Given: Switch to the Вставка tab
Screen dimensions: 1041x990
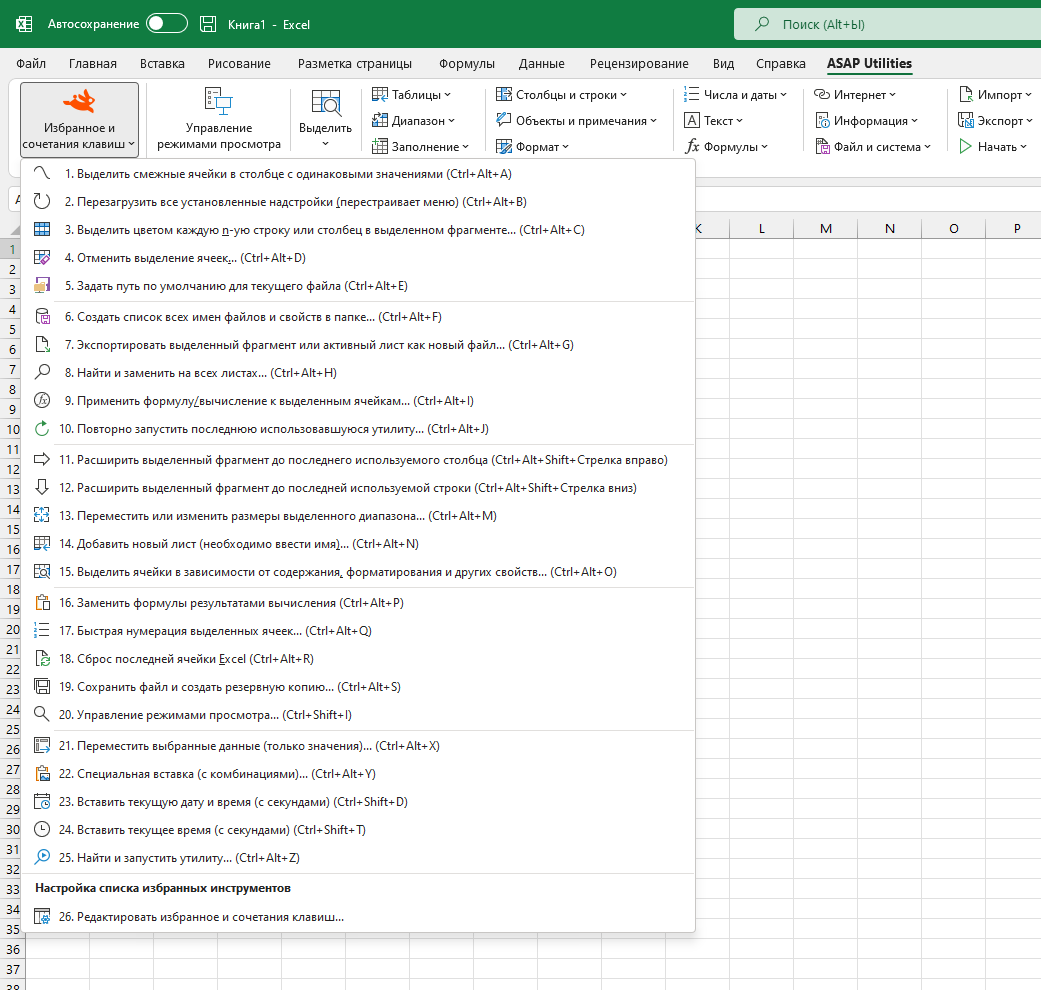Looking at the screenshot, I should pyautogui.click(x=162, y=64).
